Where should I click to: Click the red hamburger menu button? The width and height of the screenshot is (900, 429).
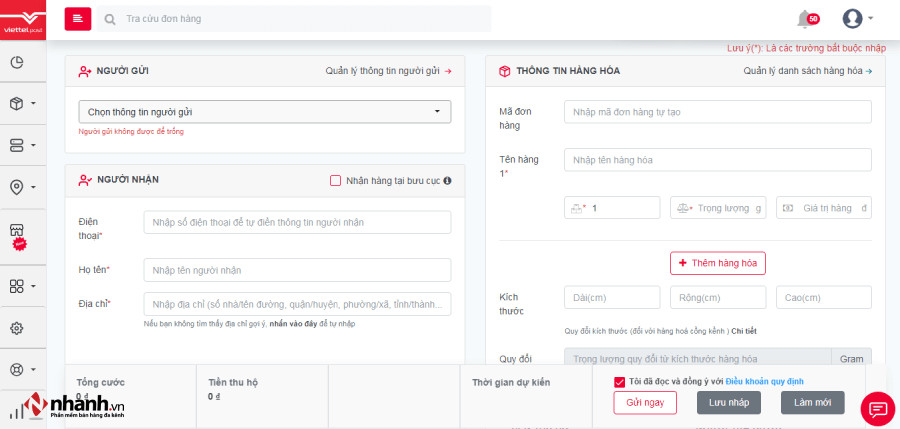click(x=78, y=18)
